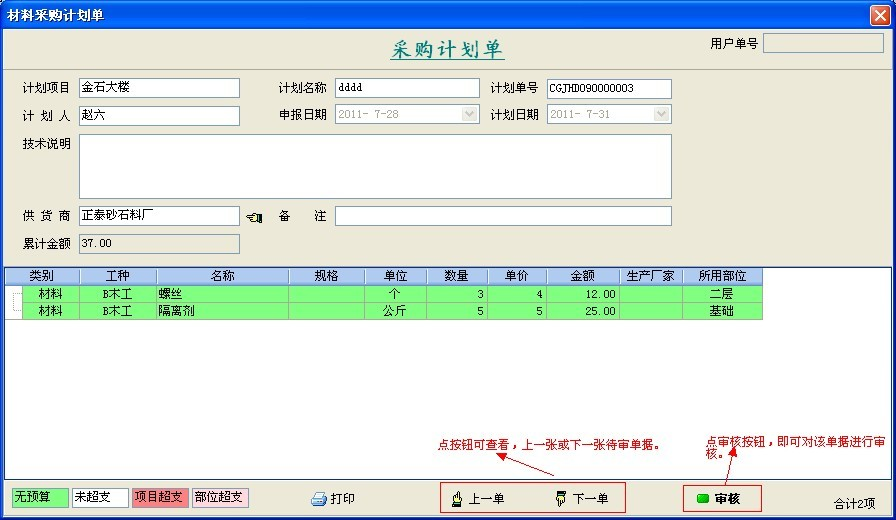Click the 生产厂家 column header
This screenshot has width=896, height=520.
click(x=651, y=276)
